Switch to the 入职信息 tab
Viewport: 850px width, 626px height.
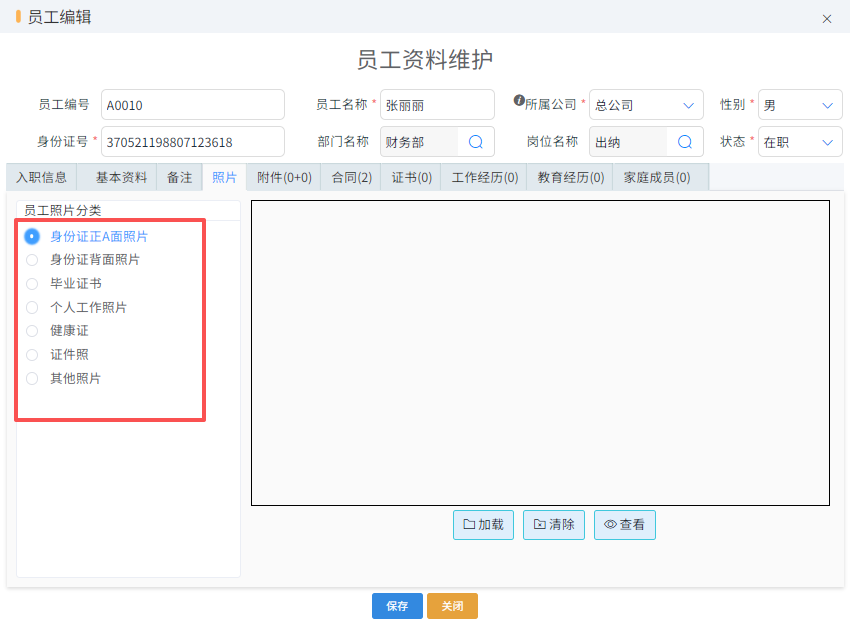pyautogui.click(x=42, y=177)
